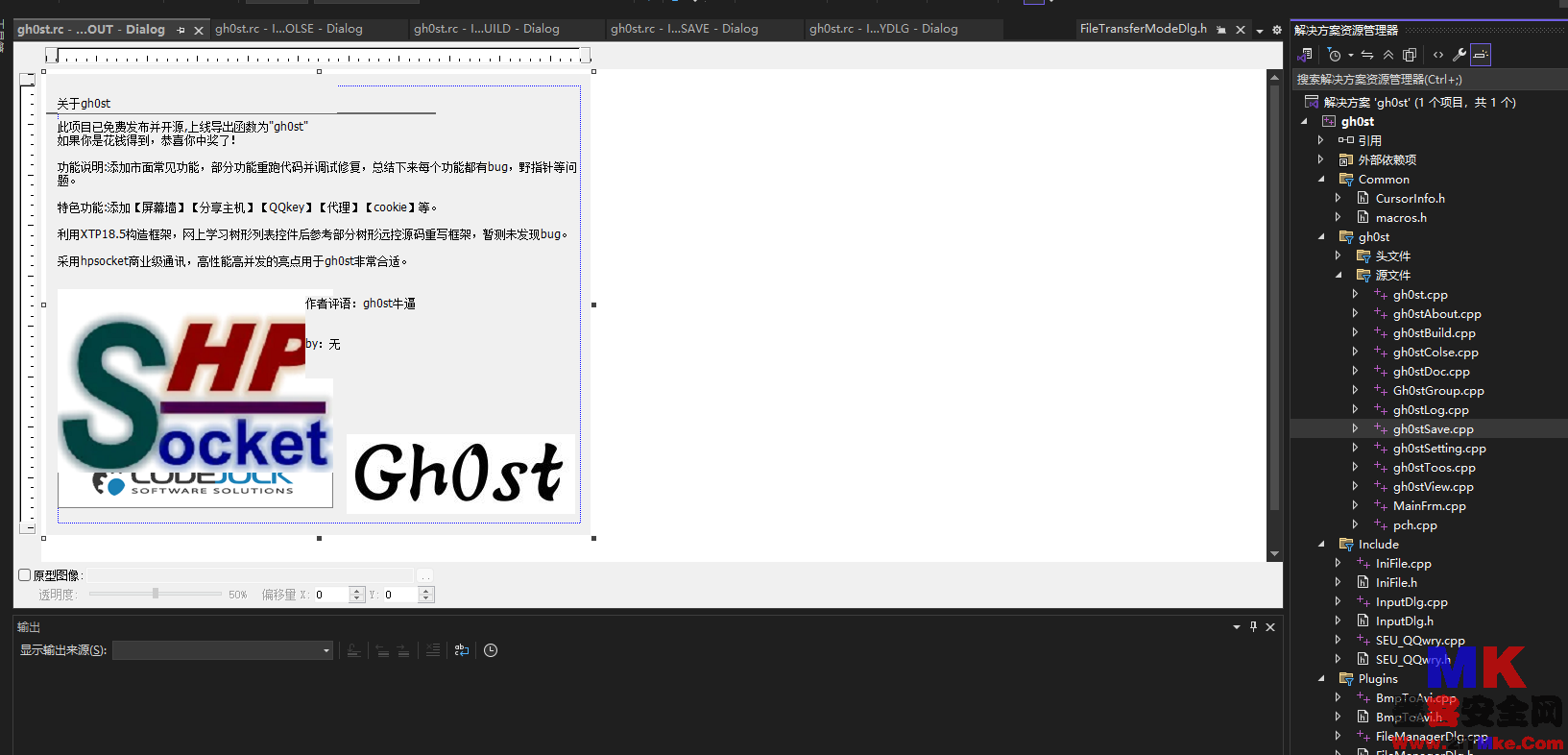This screenshot has width=1568, height=755.
Task: Open the document tab settings gear
Action: point(1277,30)
